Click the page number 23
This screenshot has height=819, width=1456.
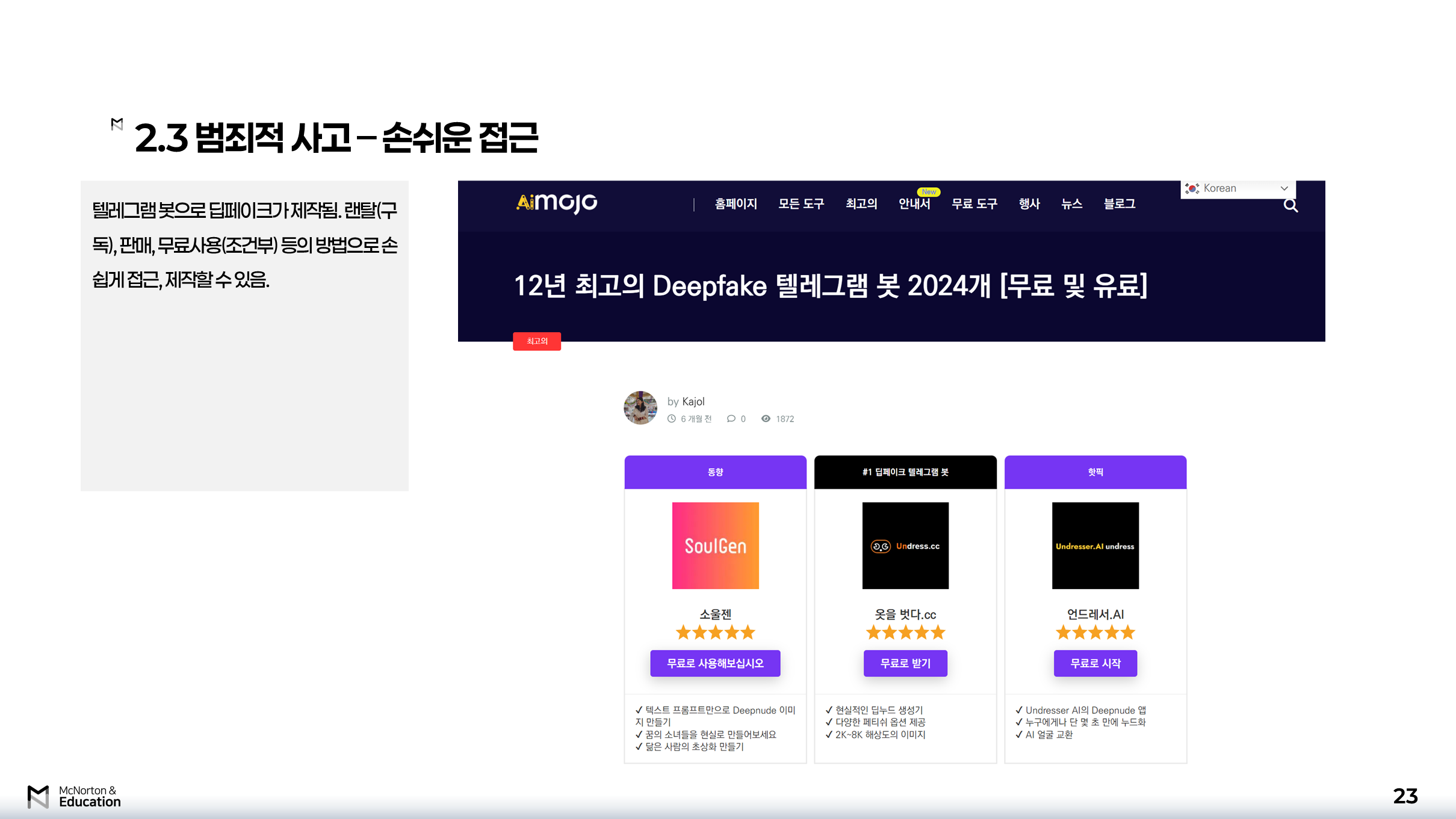1405,796
